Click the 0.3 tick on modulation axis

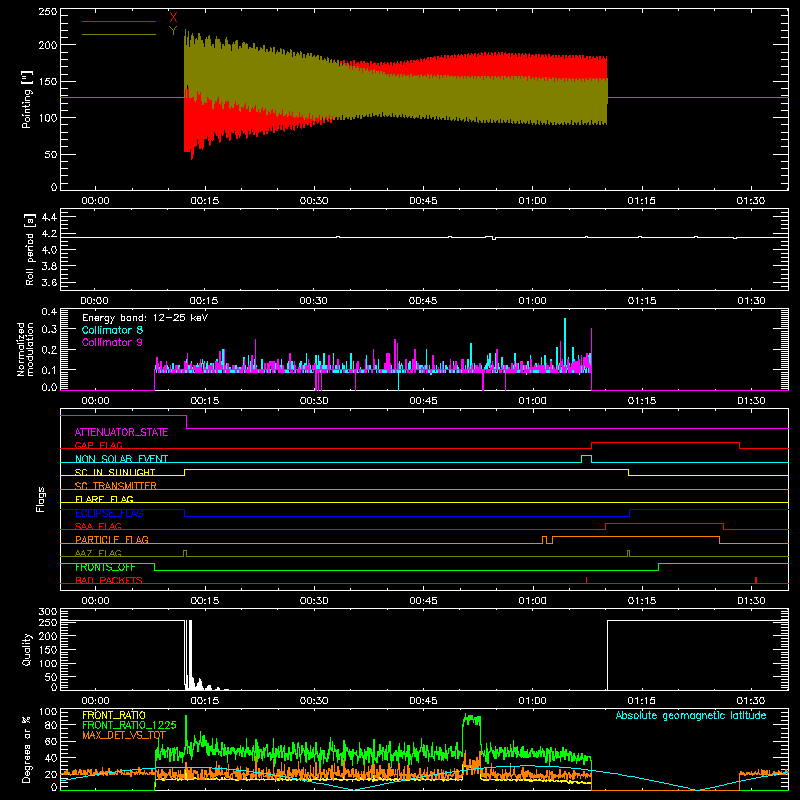(49, 329)
